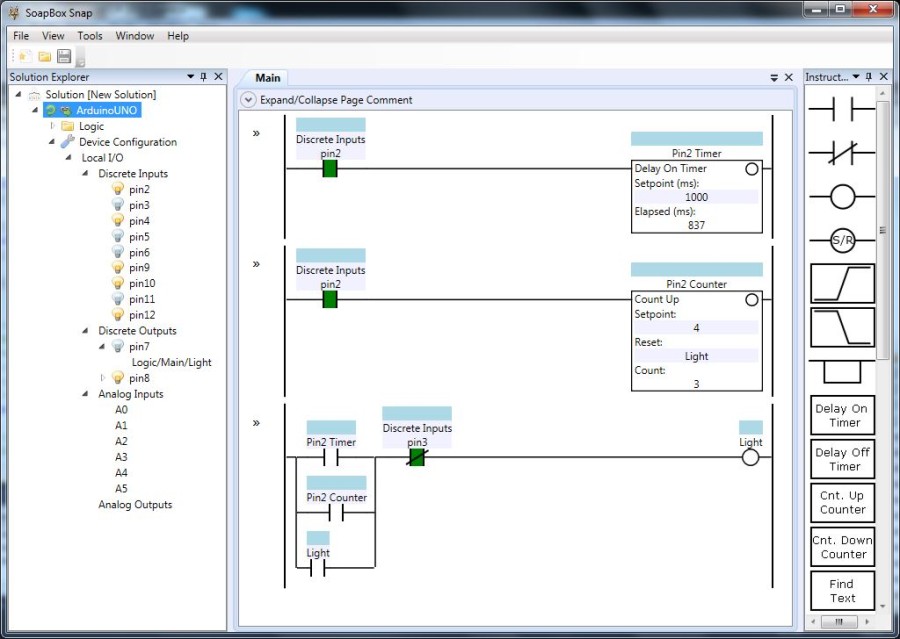Select the rising edge instruction

(x=841, y=283)
